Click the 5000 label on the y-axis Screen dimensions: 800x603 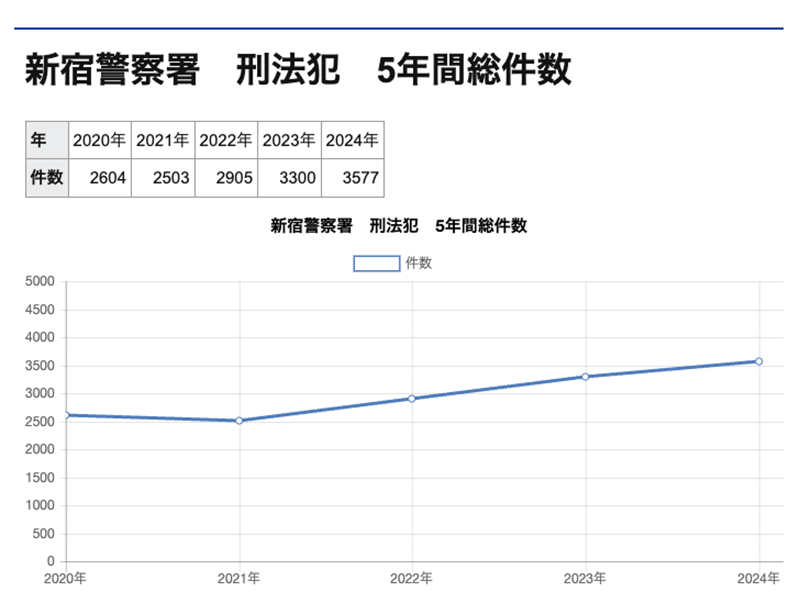click(39, 282)
